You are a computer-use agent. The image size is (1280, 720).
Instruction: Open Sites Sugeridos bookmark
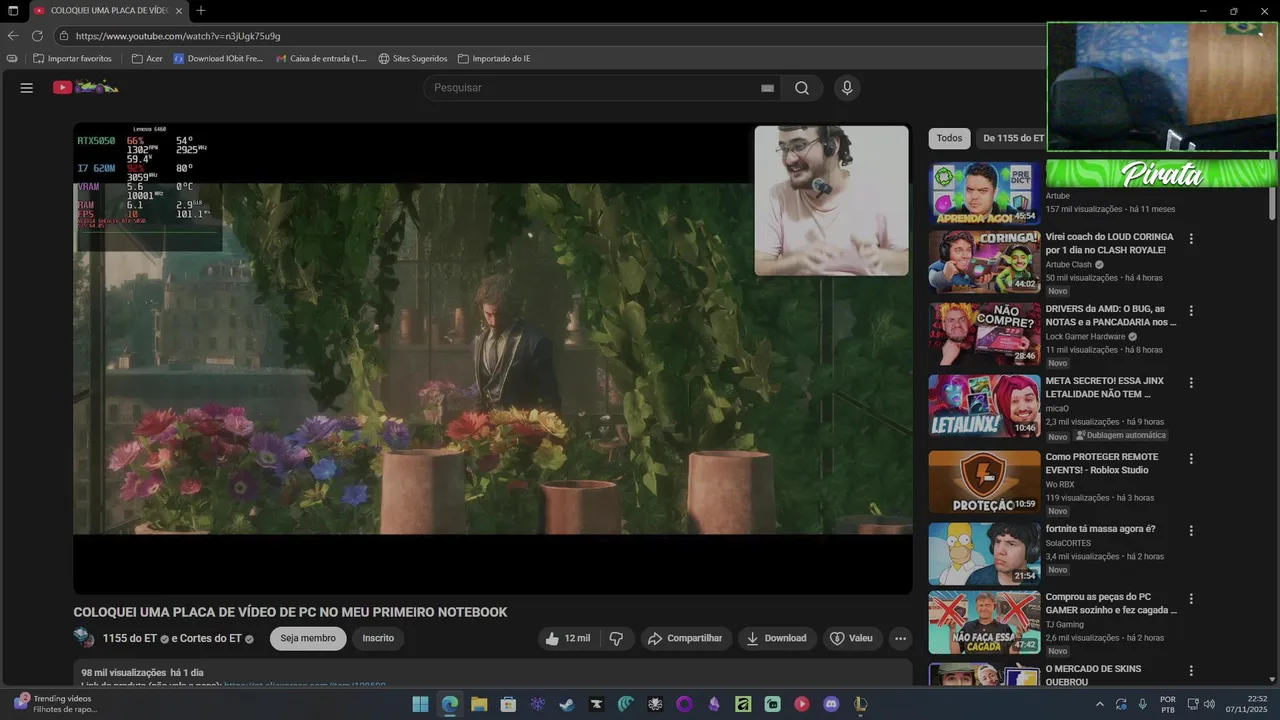tap(412, 59)
